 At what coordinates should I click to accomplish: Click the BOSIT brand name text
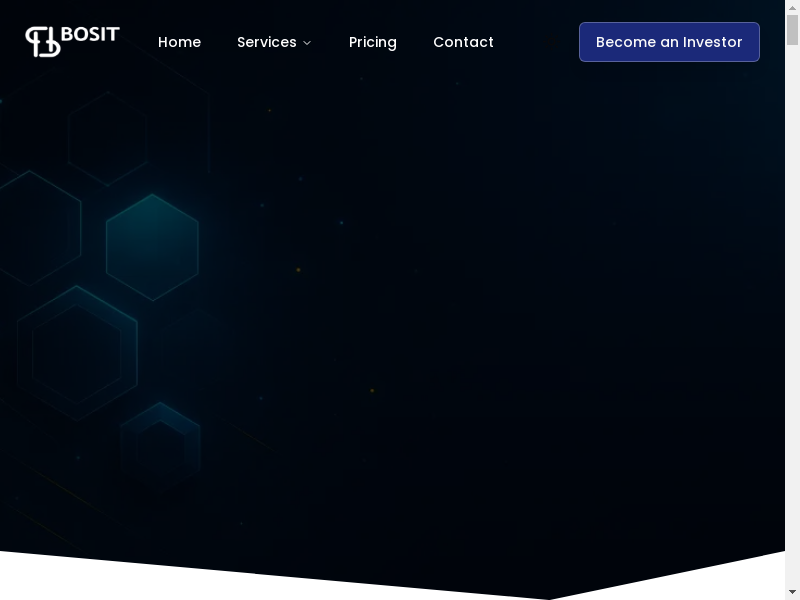(x=90, y=35)
